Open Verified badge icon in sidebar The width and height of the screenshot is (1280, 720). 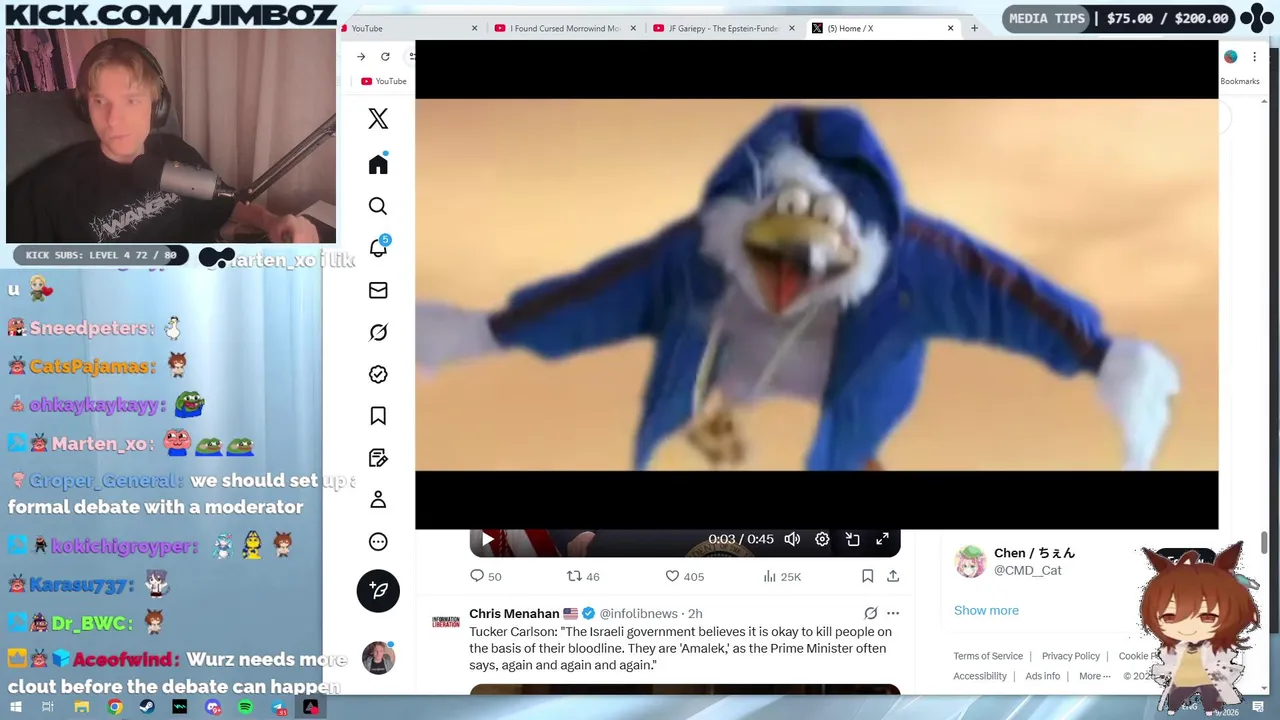coord(378,374)
